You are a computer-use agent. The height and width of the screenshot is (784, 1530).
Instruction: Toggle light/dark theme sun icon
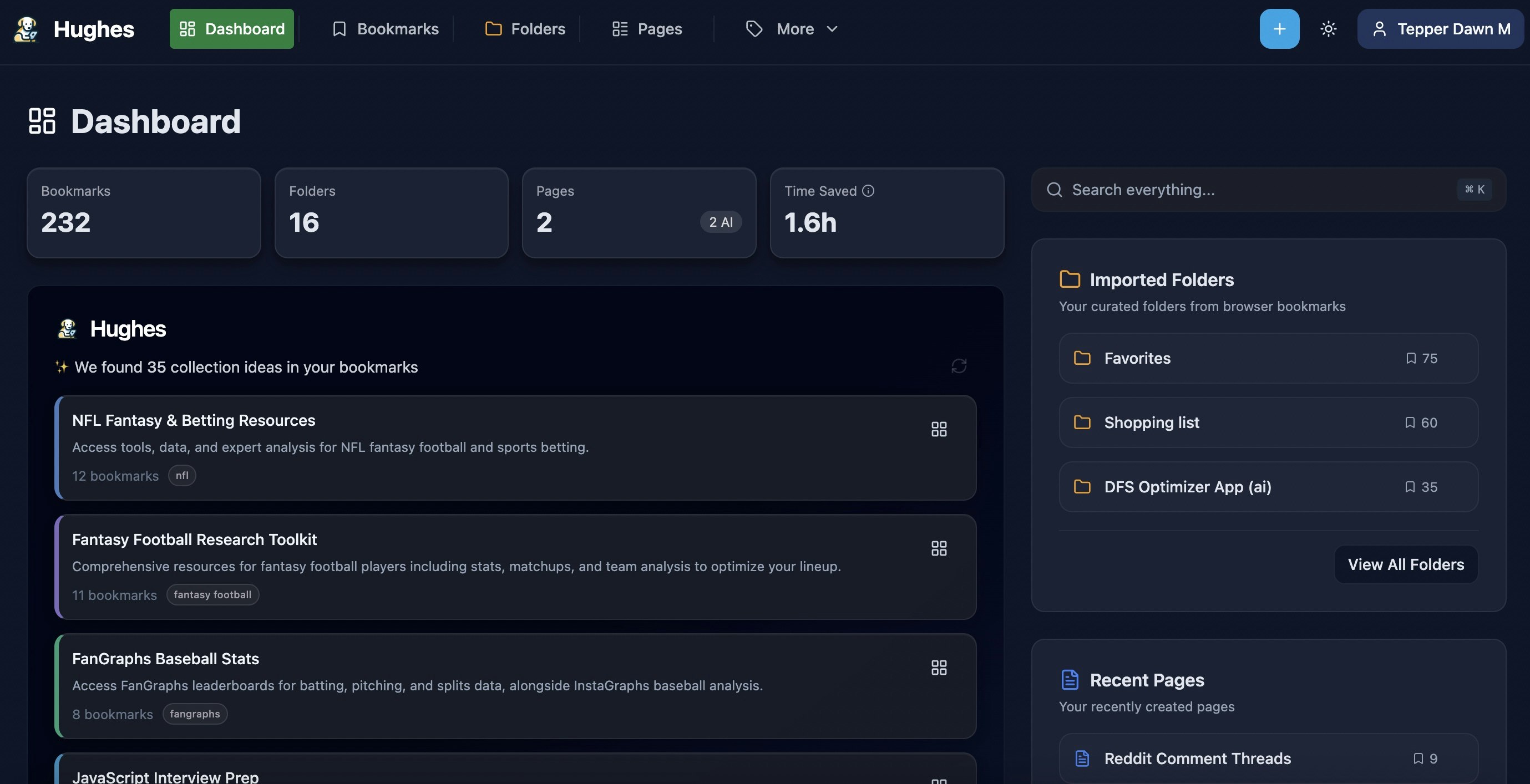tap(1328, 28)
